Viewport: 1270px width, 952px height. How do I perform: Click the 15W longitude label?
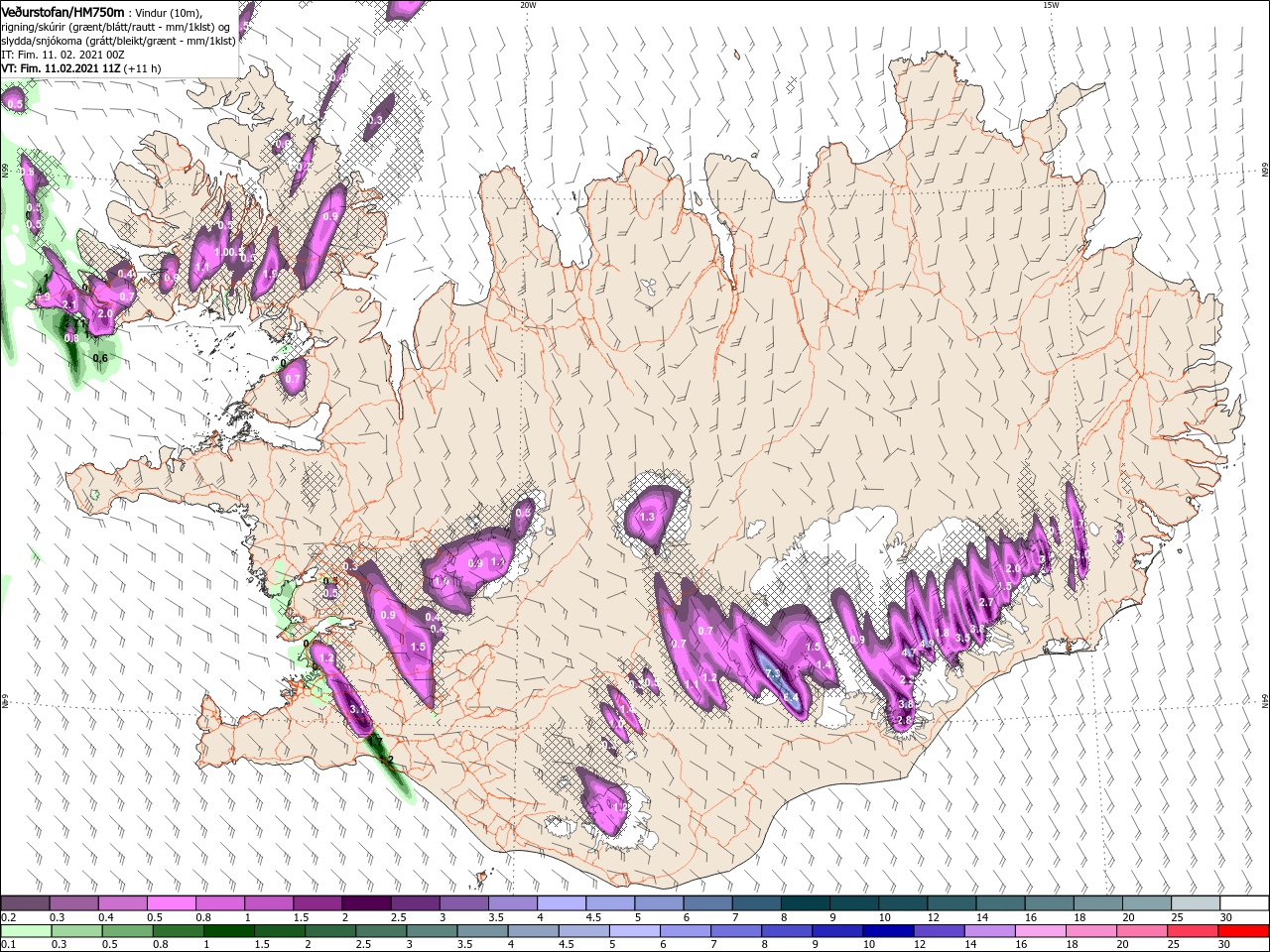[1051, 5]
